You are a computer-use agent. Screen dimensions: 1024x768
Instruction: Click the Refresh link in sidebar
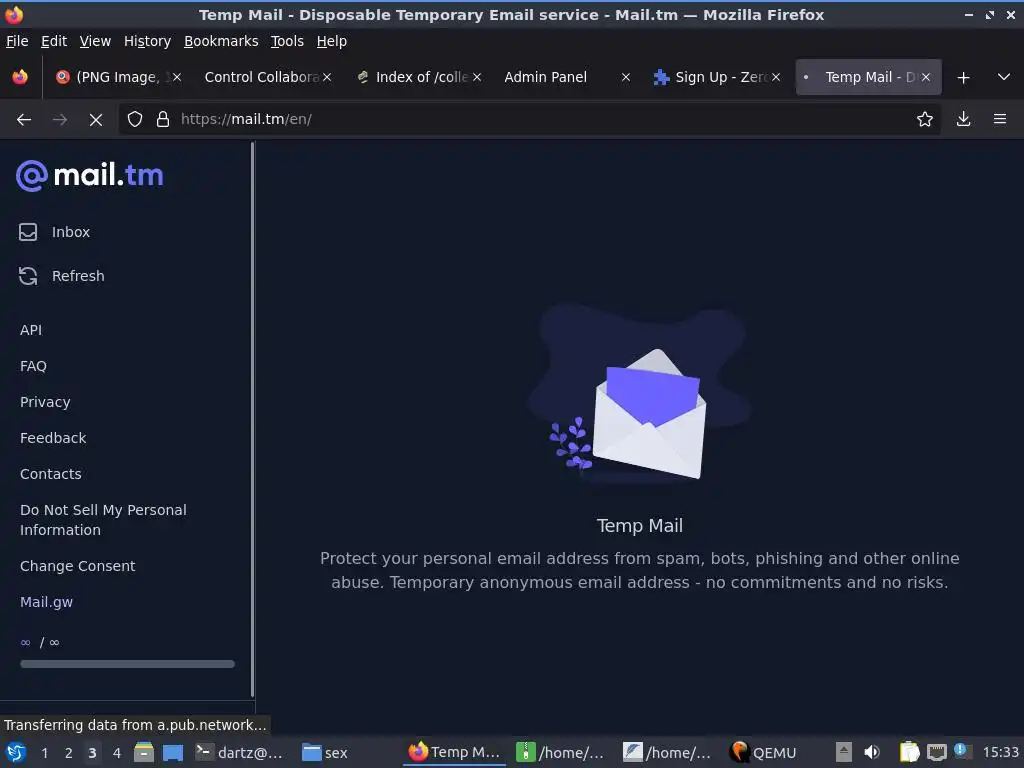(78, 276)
